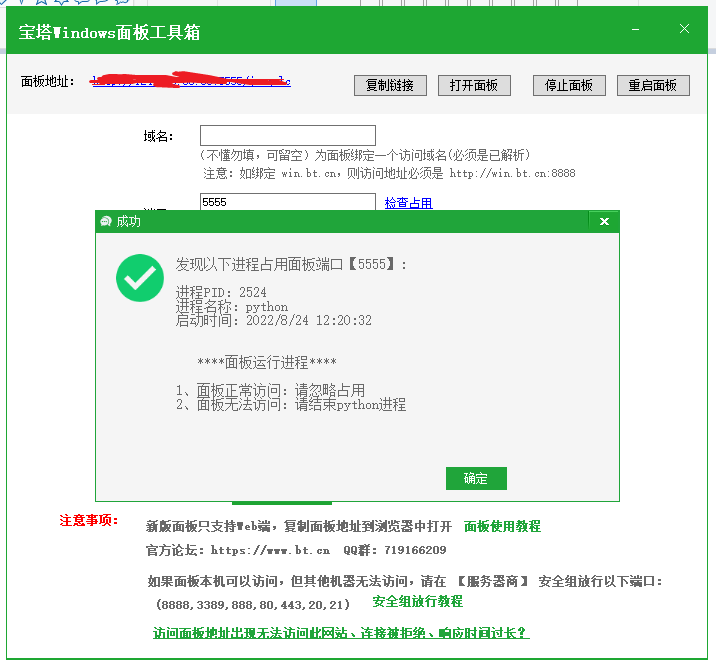Click the 进程PID: 2524 text
The width and height of the screenshot is (716, 668).
[x=221, y=292]
